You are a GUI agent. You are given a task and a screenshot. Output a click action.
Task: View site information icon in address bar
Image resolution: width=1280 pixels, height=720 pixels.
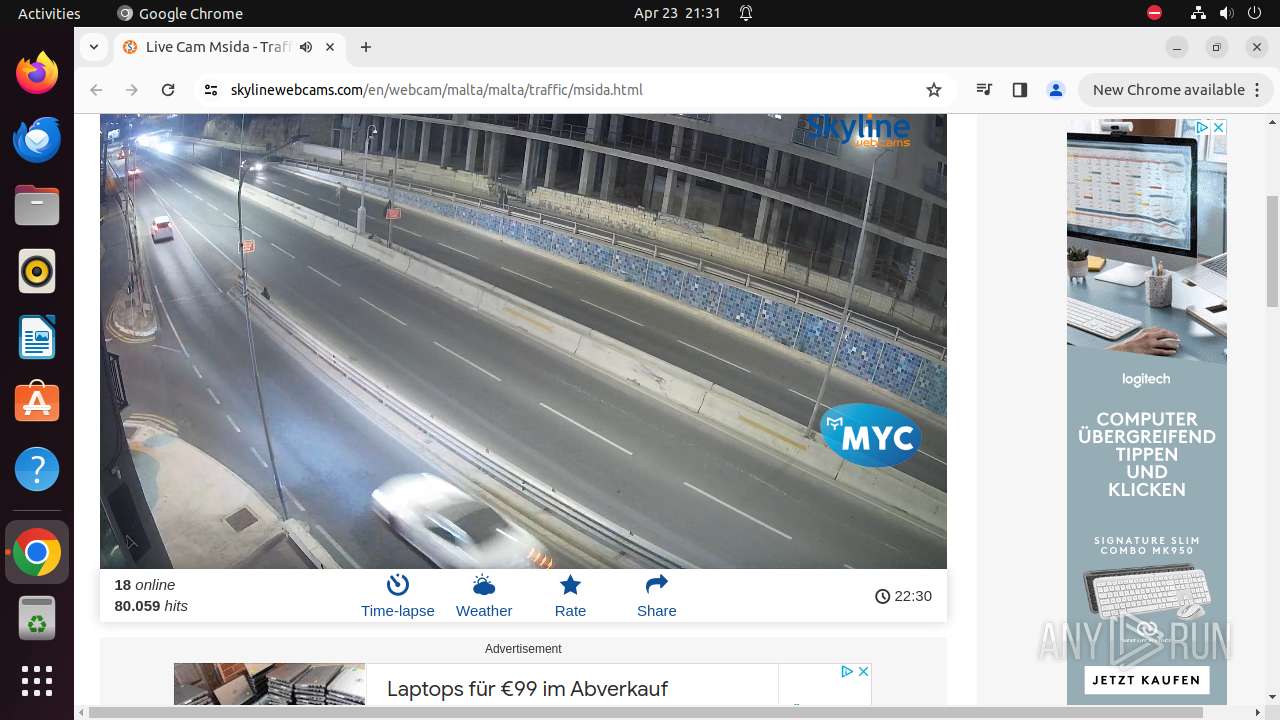pyautogui.click(x=210, y=90)
